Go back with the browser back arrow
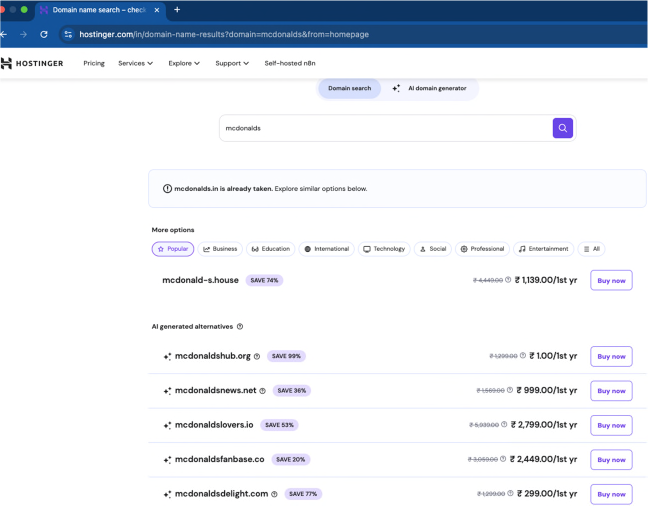 point(4,34)
